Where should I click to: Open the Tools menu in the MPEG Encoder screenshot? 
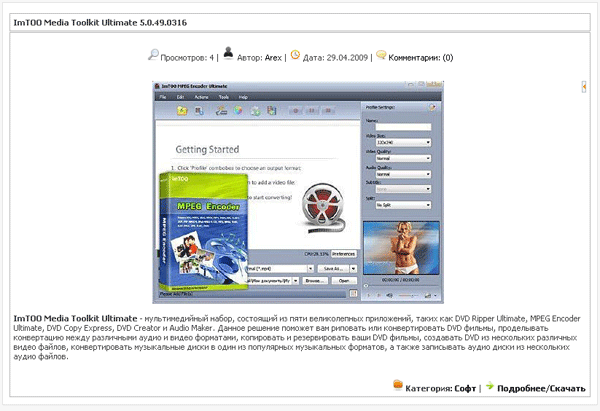[223, 97]
